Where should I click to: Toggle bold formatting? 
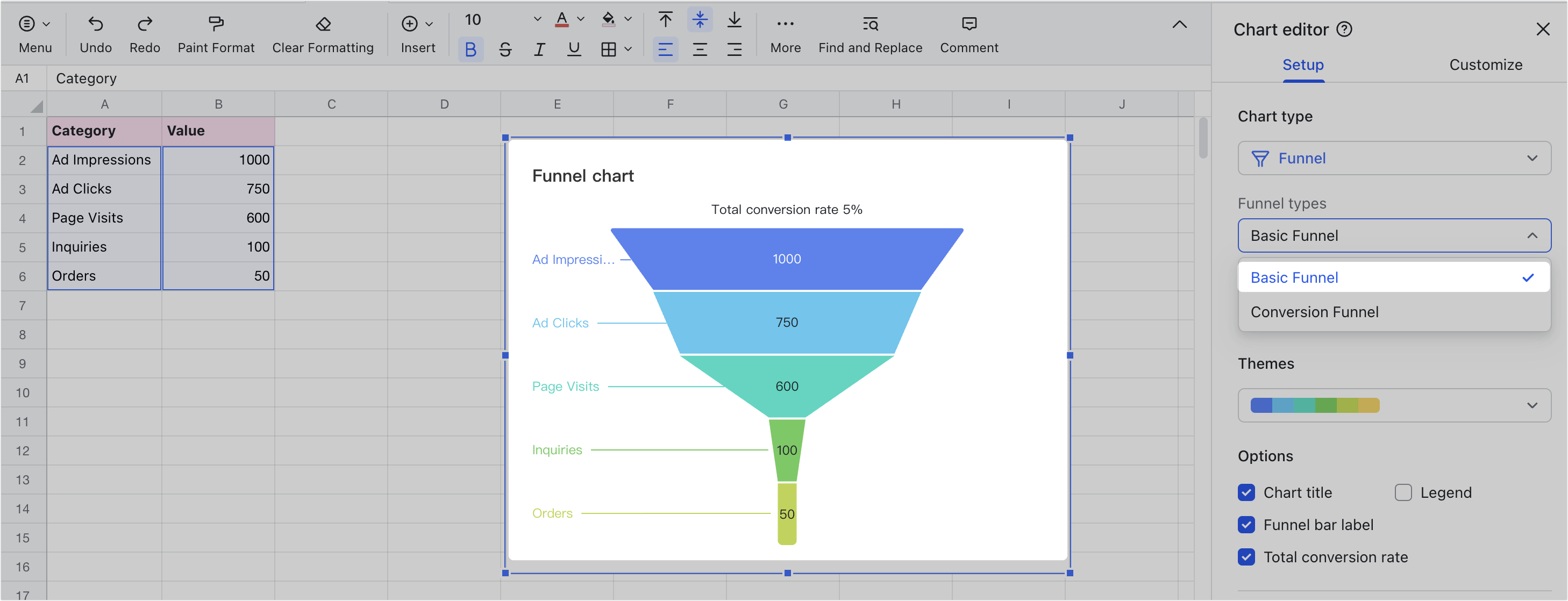470,49
